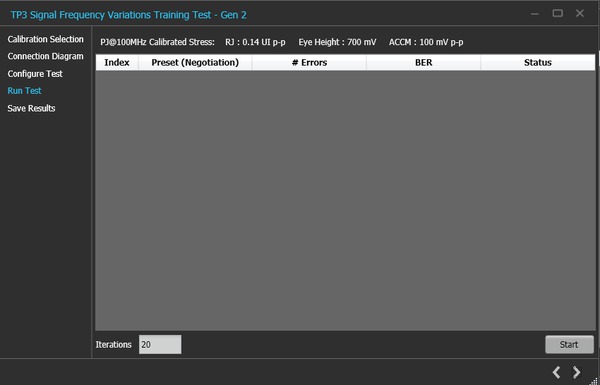Open Save Results step
Screen dimensions: 600x385
pos(31,108)
